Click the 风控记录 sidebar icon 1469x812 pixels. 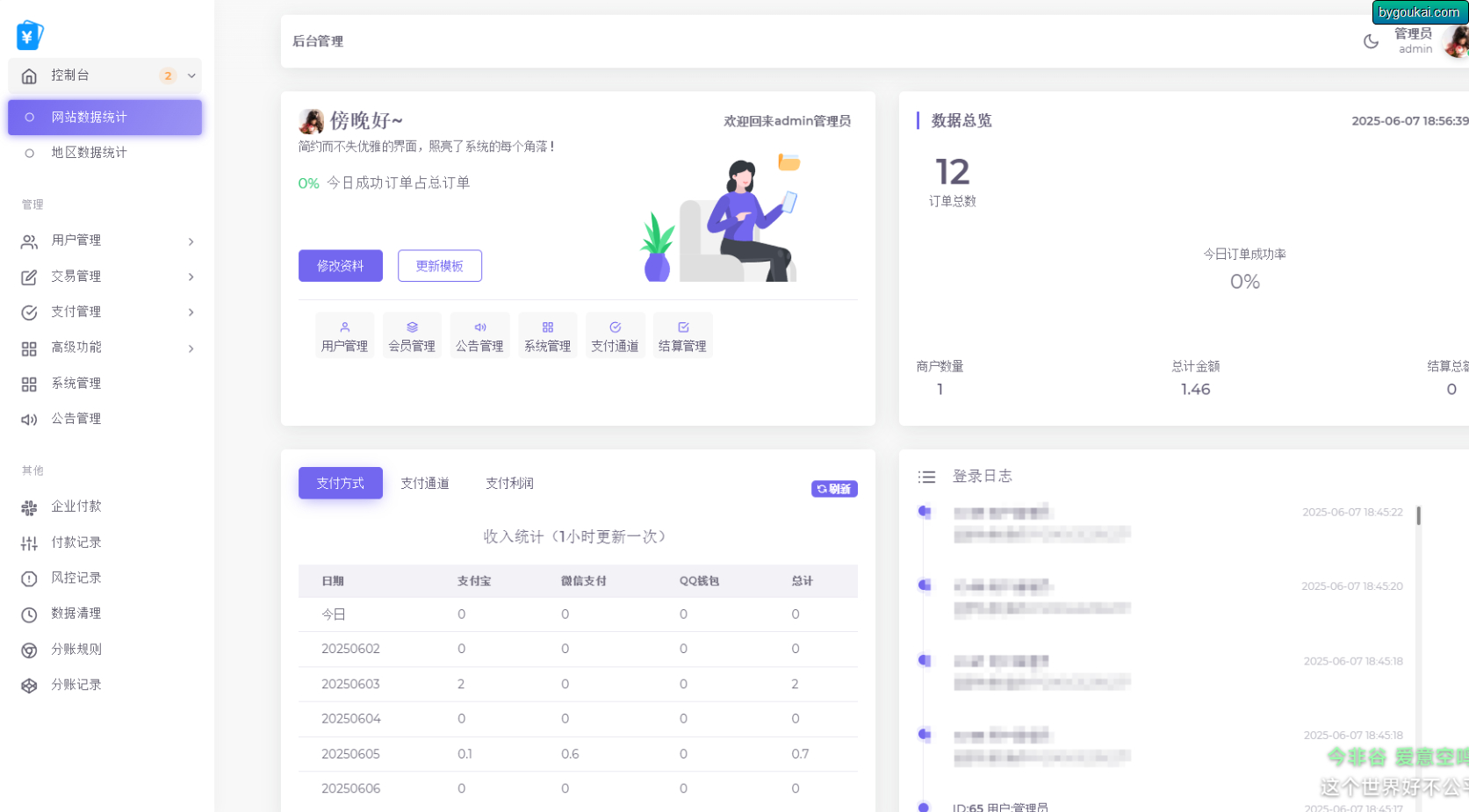29,578
